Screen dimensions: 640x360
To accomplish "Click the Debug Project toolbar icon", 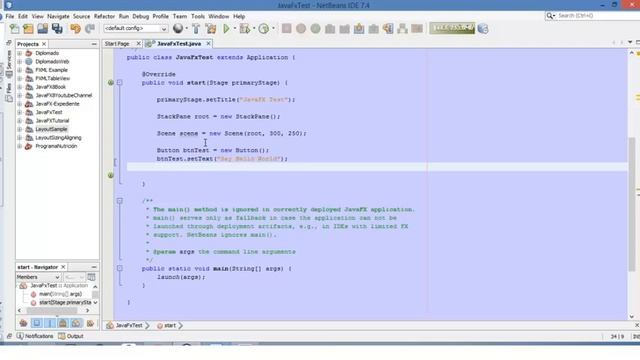I will click(244, 29).
